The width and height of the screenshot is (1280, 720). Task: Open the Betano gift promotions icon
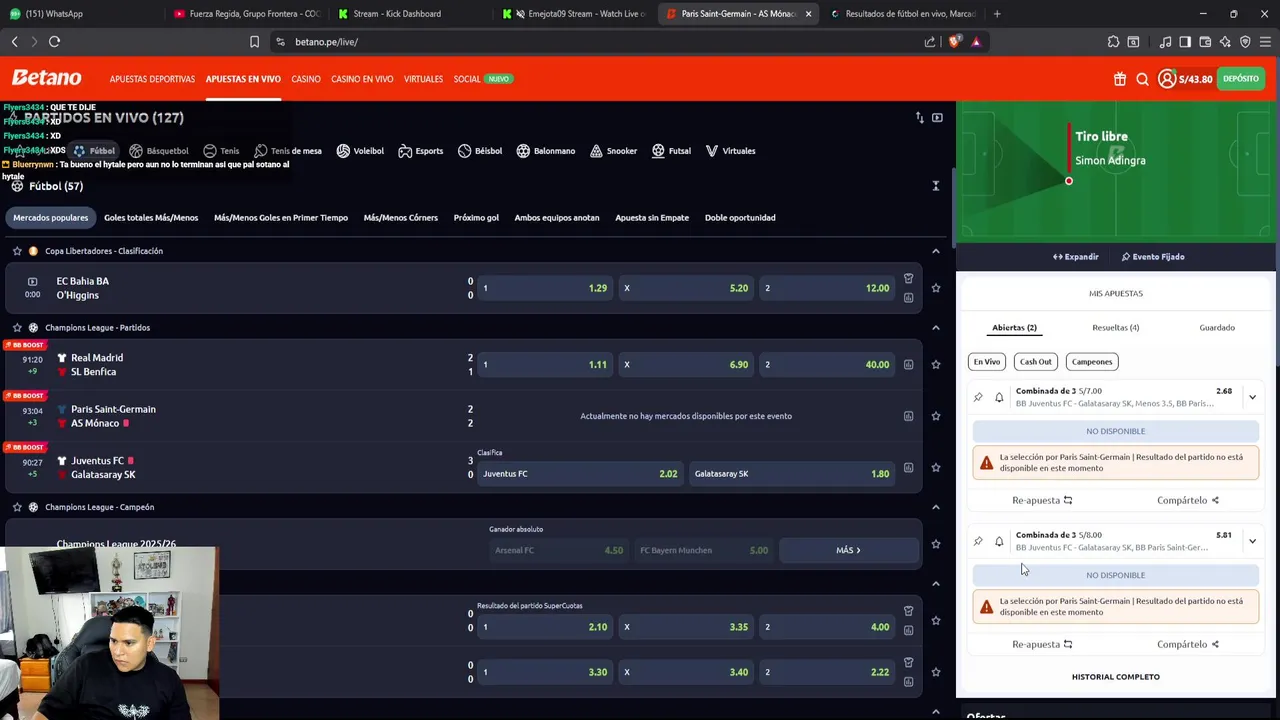pyautogui.click(x=1120, y=79)
